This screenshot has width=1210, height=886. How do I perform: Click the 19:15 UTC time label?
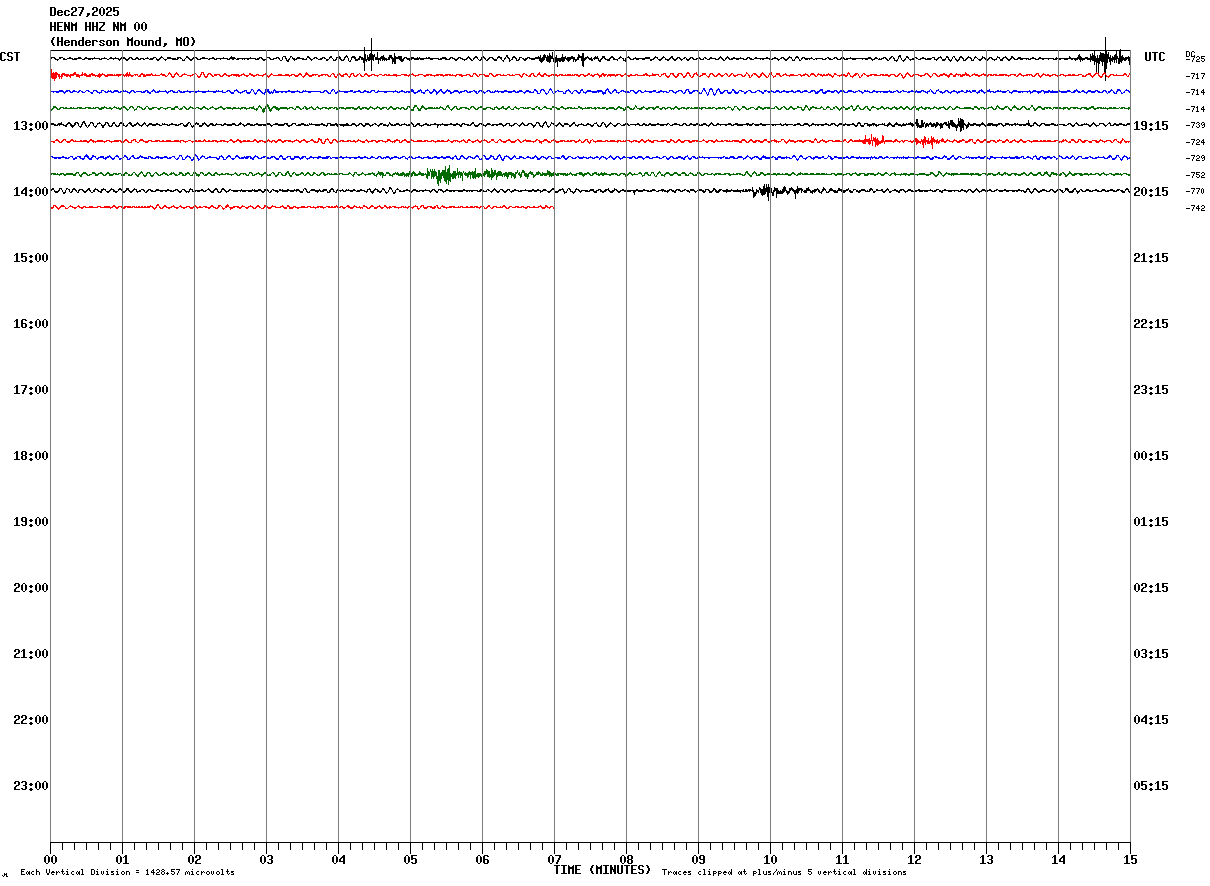(x=1152, y=126)
